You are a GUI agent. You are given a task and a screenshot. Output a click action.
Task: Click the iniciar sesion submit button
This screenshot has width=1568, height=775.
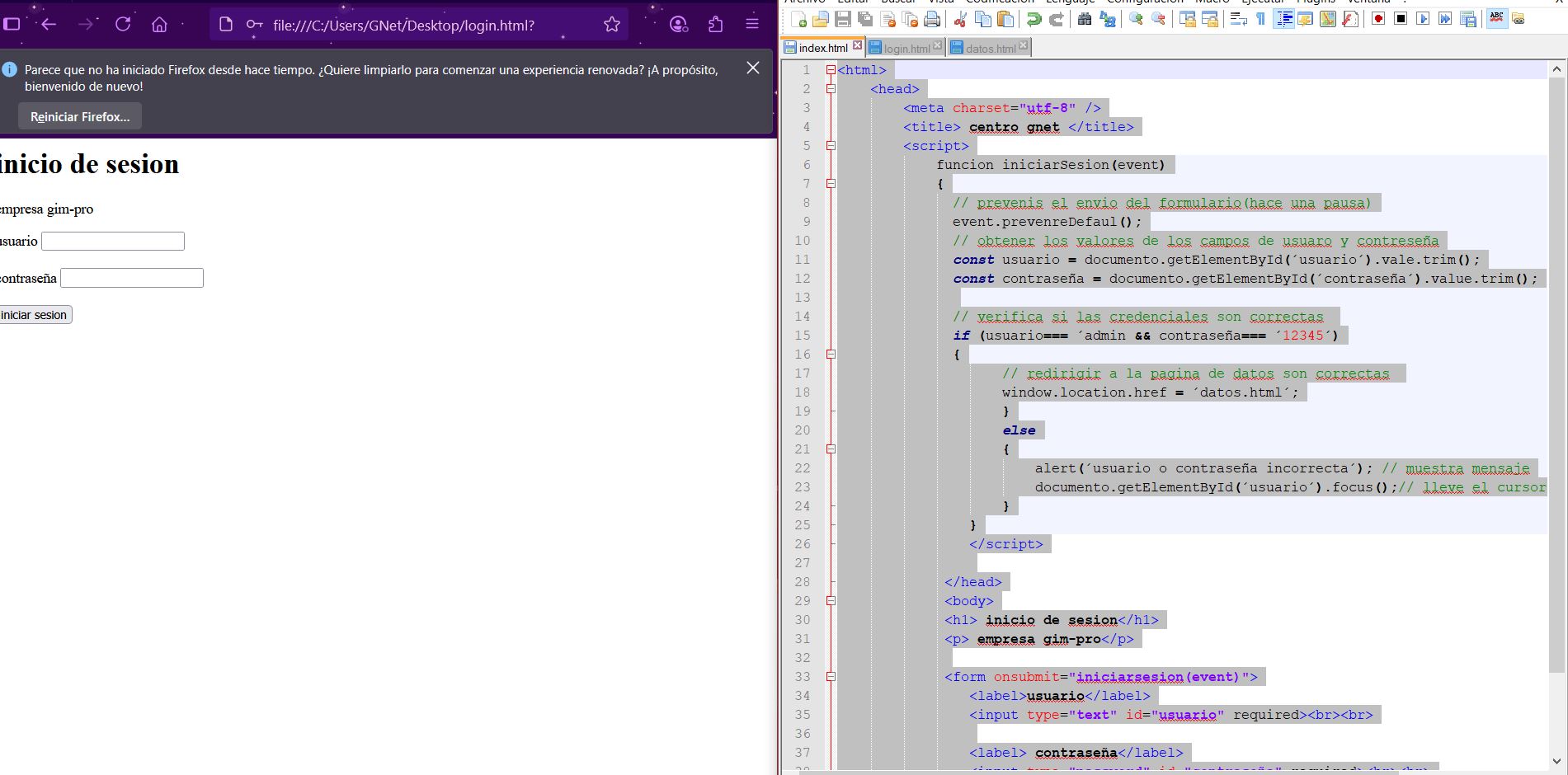(34, 315)
